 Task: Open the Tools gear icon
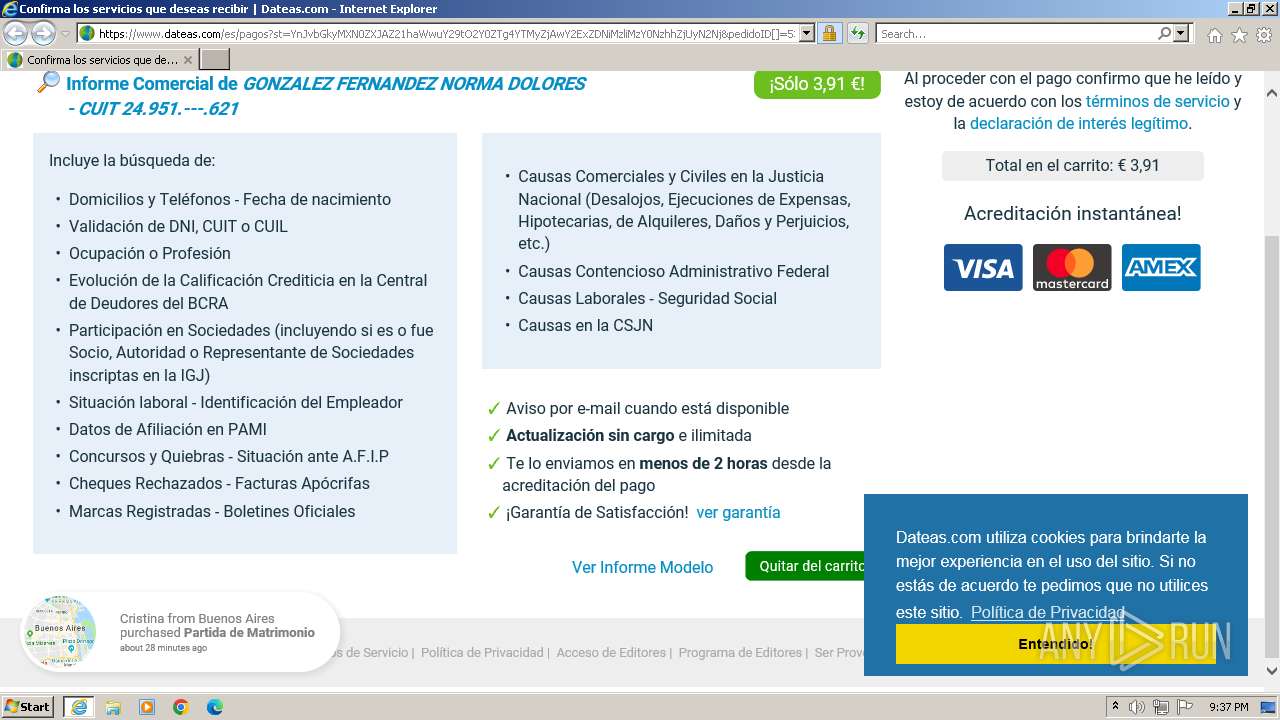tap(1264, 35)
